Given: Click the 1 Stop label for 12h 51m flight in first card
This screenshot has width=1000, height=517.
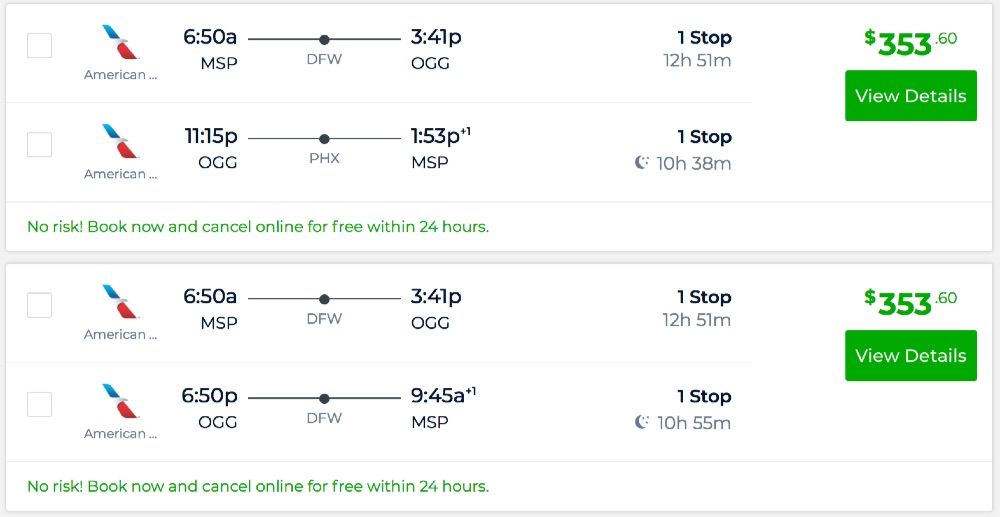Looking at the screenshot, I should [x=704, y=38].
